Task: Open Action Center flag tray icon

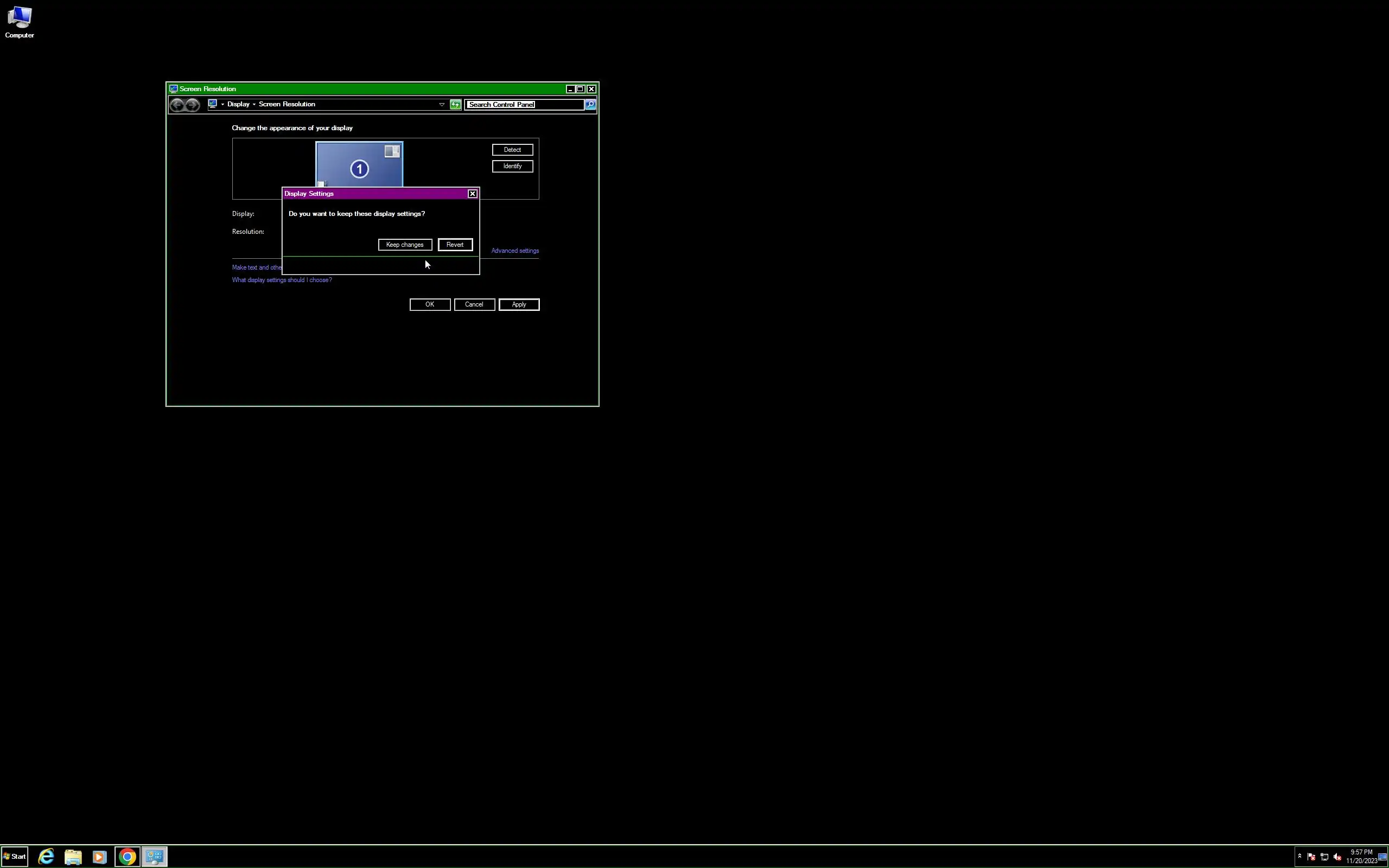Action: (x=1311, y=857)
